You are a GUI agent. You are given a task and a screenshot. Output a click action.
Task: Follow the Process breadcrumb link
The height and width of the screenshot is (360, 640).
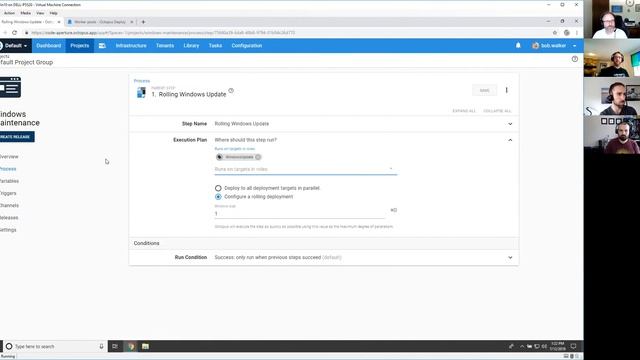point(142,81)
